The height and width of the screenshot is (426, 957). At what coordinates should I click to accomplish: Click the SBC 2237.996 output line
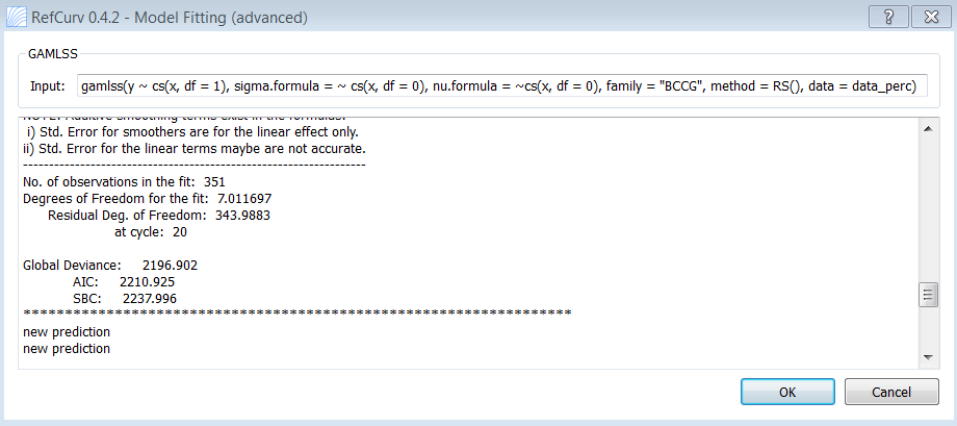(x=125, y=298)
